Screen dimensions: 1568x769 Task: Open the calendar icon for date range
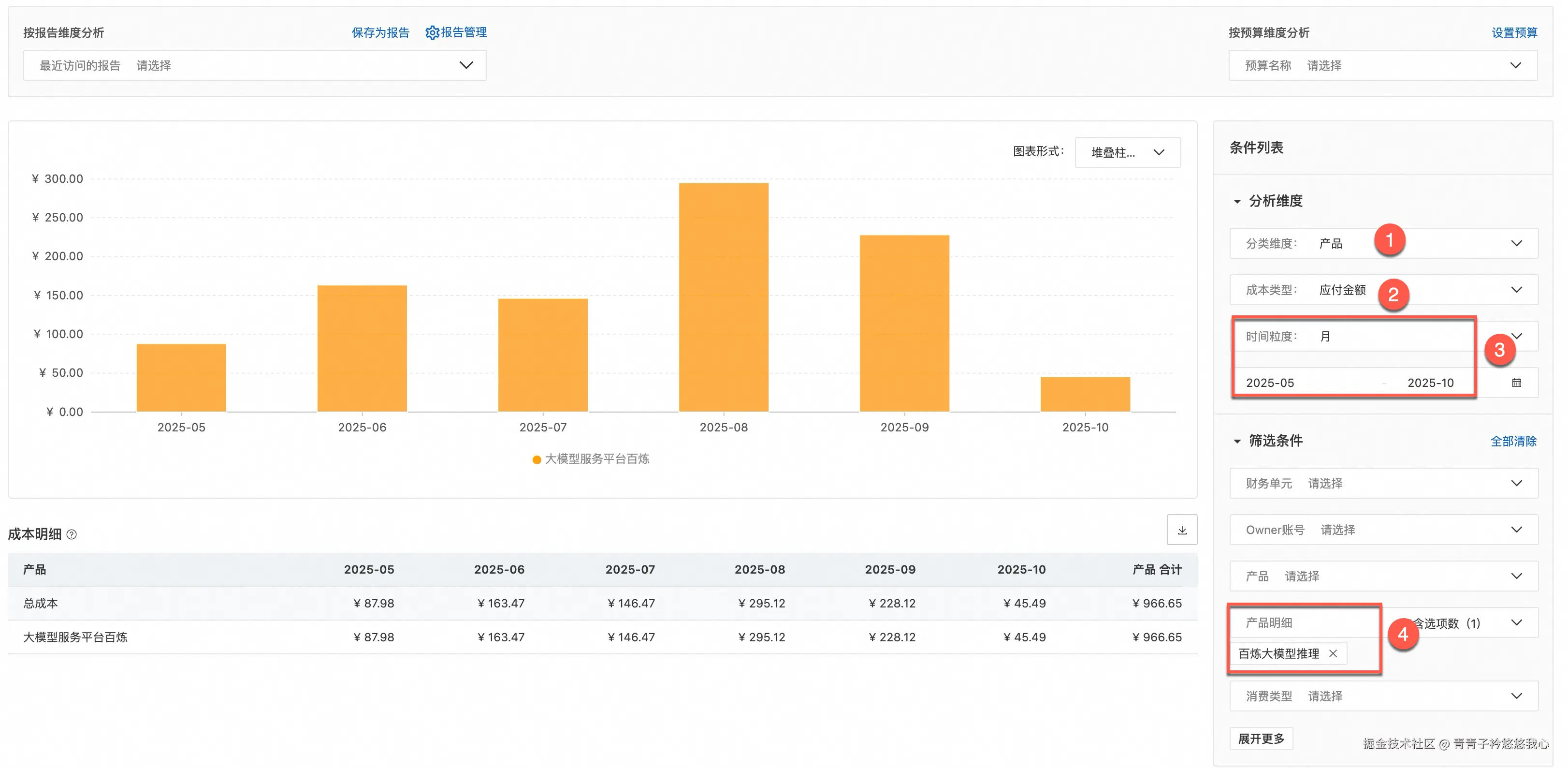pos(1517,383)
